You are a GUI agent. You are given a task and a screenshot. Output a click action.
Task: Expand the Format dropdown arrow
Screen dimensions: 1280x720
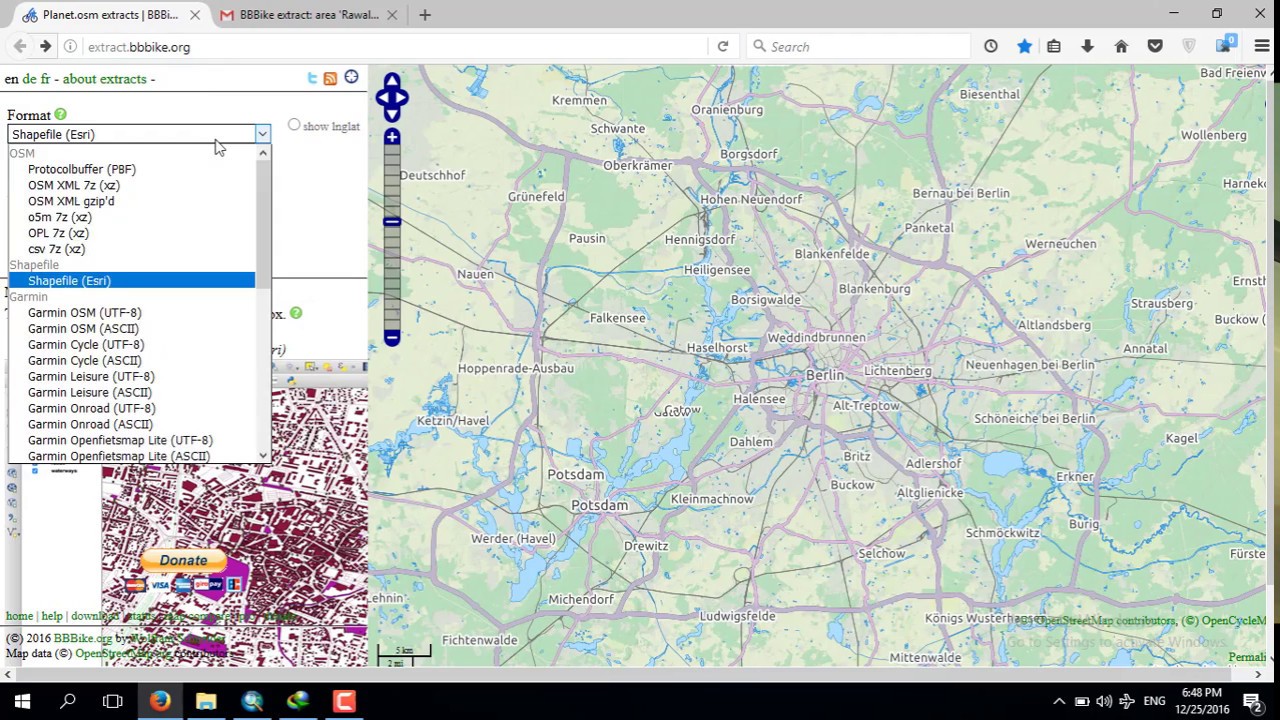[262, 134]
